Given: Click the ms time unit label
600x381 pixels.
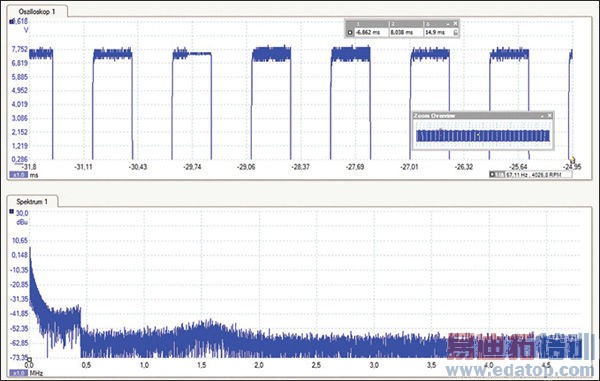Looking at the screenshot, I should click(x=34, y=175).
